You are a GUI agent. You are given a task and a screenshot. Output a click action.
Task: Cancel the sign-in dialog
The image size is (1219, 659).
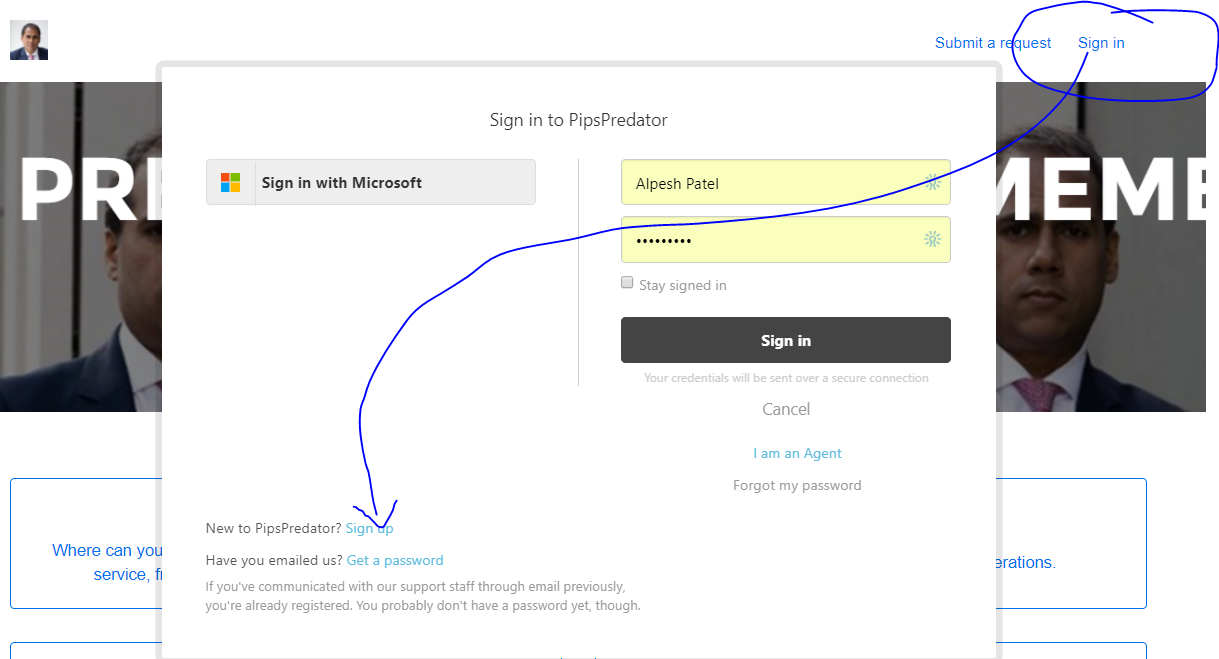click(786, 409)
